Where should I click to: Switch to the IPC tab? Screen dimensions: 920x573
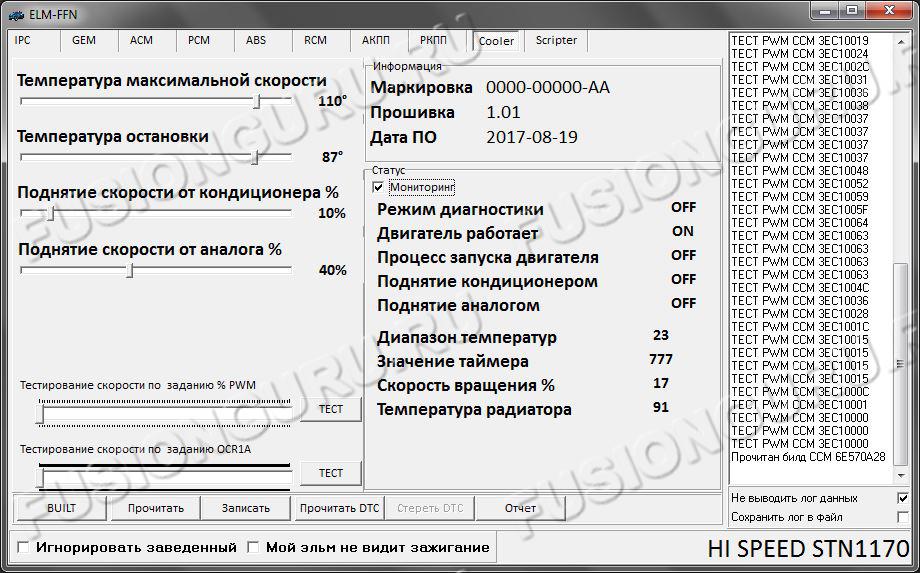point(23,41)
